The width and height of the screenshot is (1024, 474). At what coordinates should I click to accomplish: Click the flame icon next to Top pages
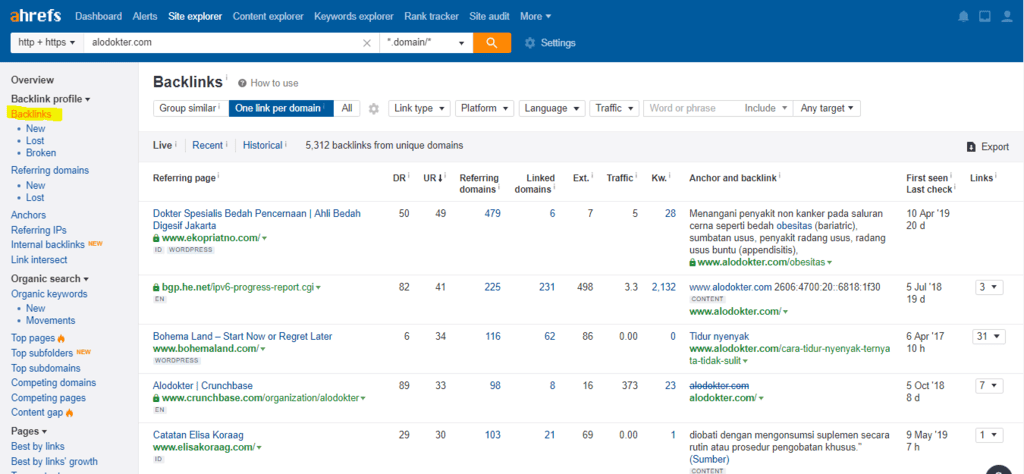pos(61,338)
